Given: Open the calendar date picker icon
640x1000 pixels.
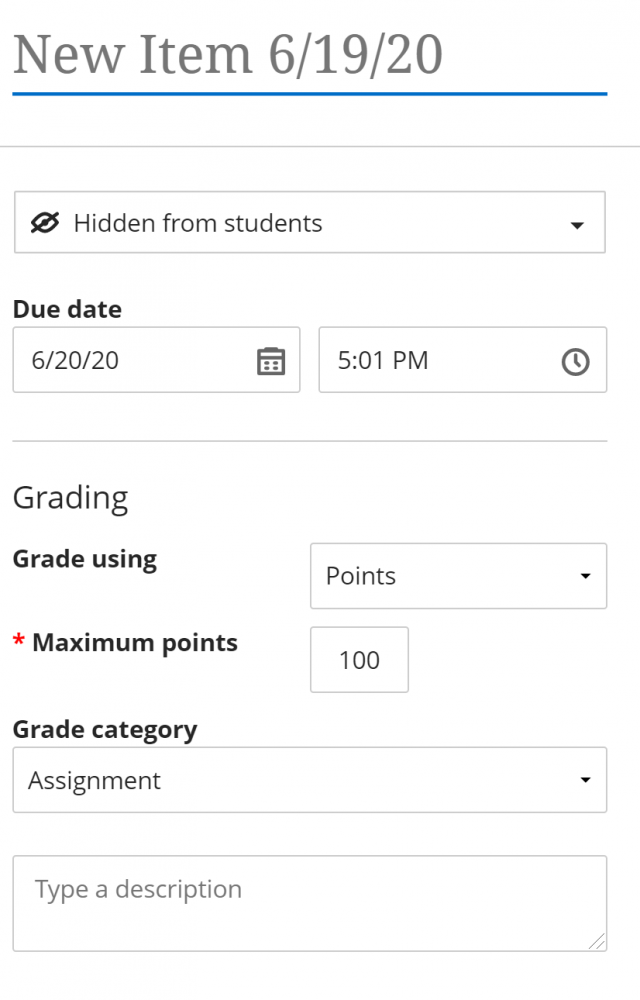Looking at the screenshot, I should coord(271,361).
